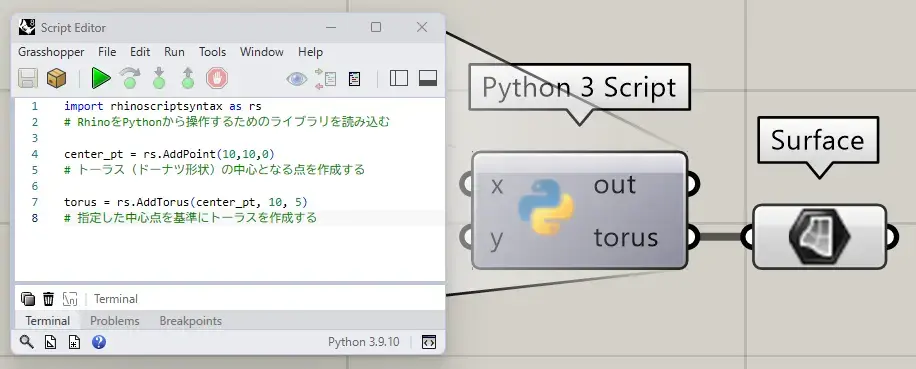Click line number 3 in gutter
Viewport: 916px width, 369px height.
click(x=35, y=138)
